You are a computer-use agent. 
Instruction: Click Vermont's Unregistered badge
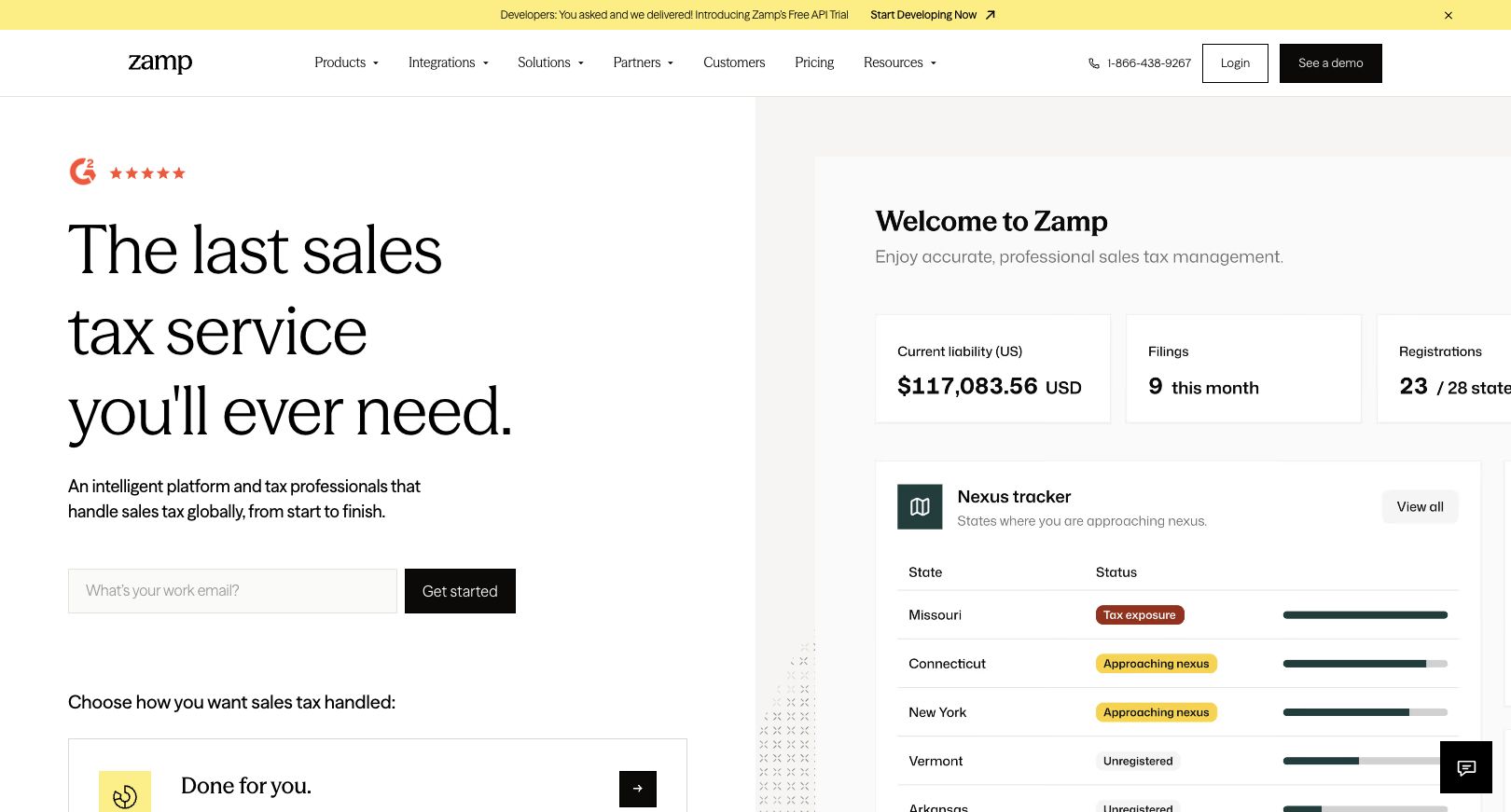pos(1138,761)
